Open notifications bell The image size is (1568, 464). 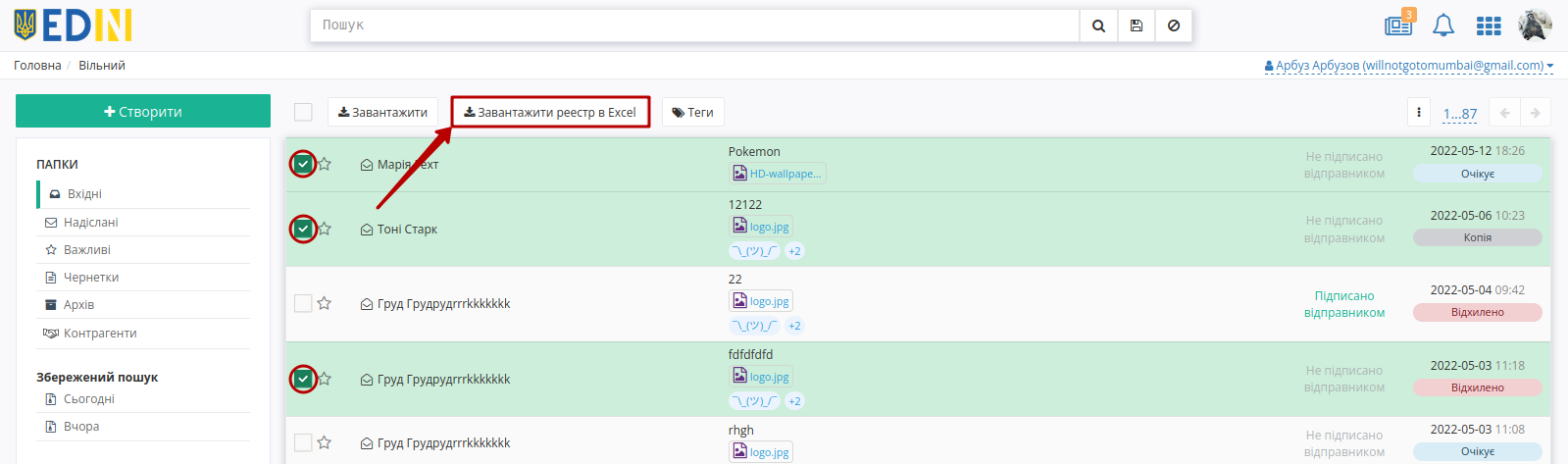tap(1443, 26)
